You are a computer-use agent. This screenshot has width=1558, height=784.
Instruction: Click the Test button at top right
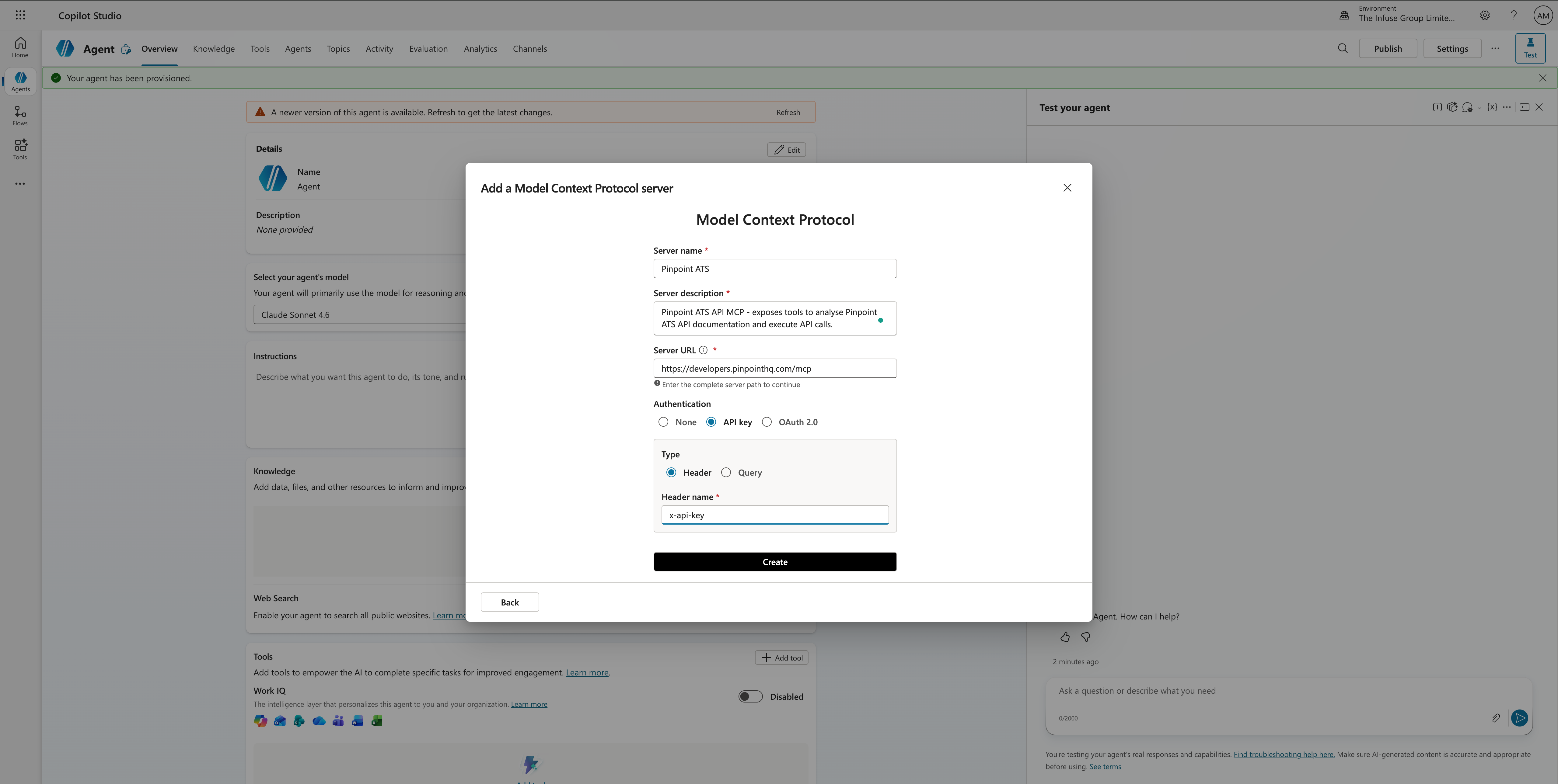pyautogui.click(x=1530, y=48)
